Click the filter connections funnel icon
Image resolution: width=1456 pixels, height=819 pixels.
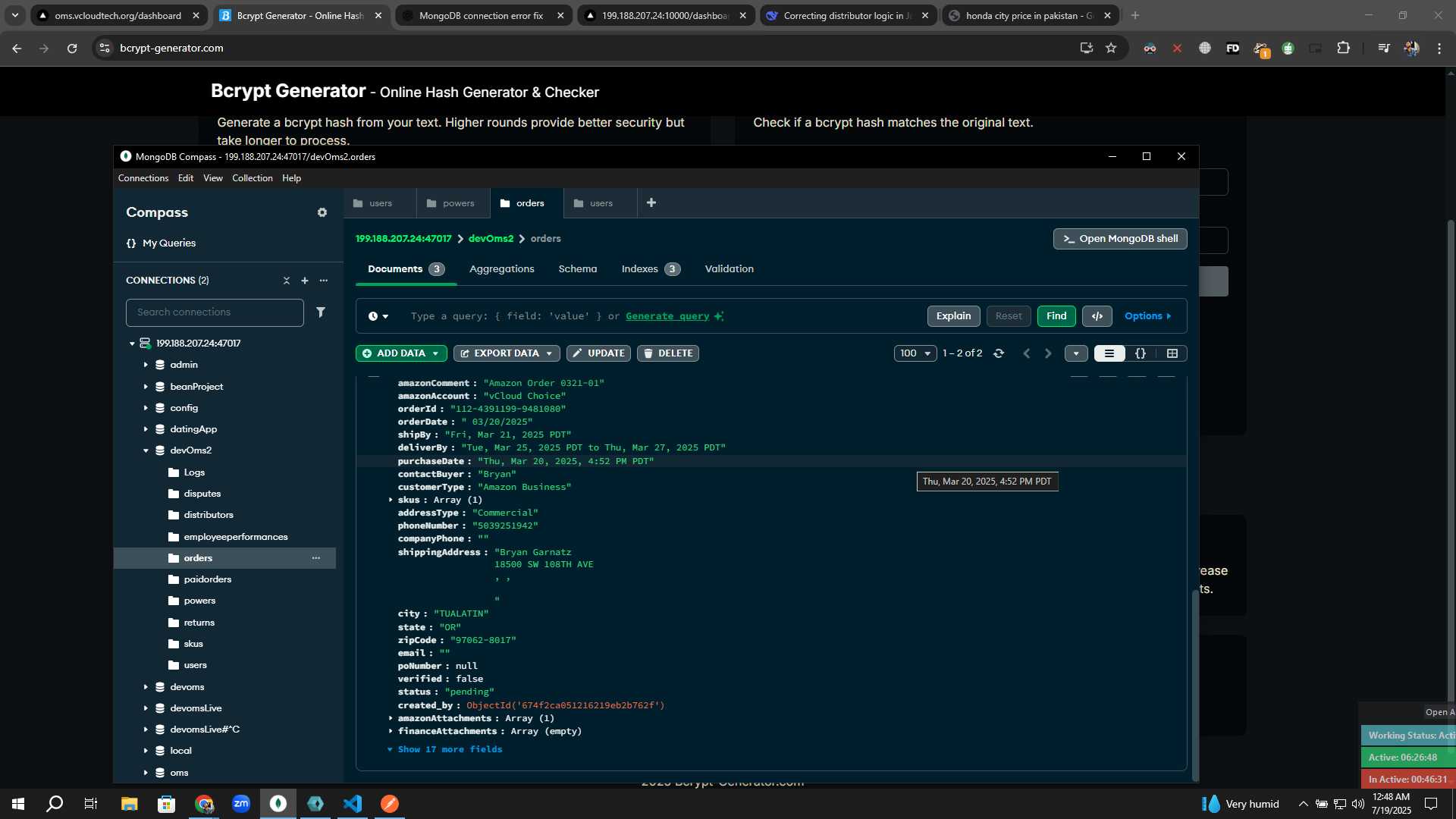click(321, 312)
